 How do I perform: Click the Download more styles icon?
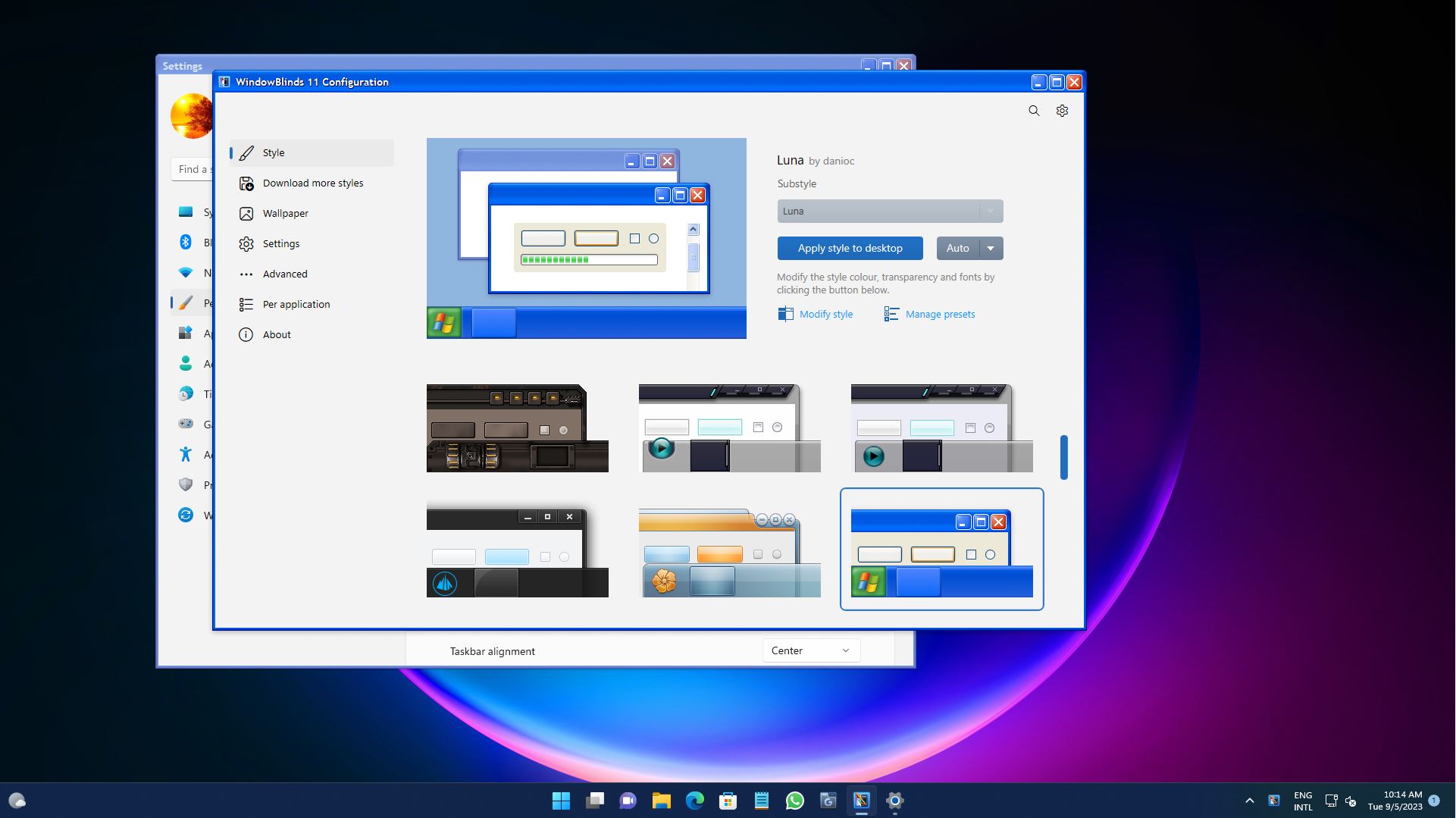coord(246,183)
